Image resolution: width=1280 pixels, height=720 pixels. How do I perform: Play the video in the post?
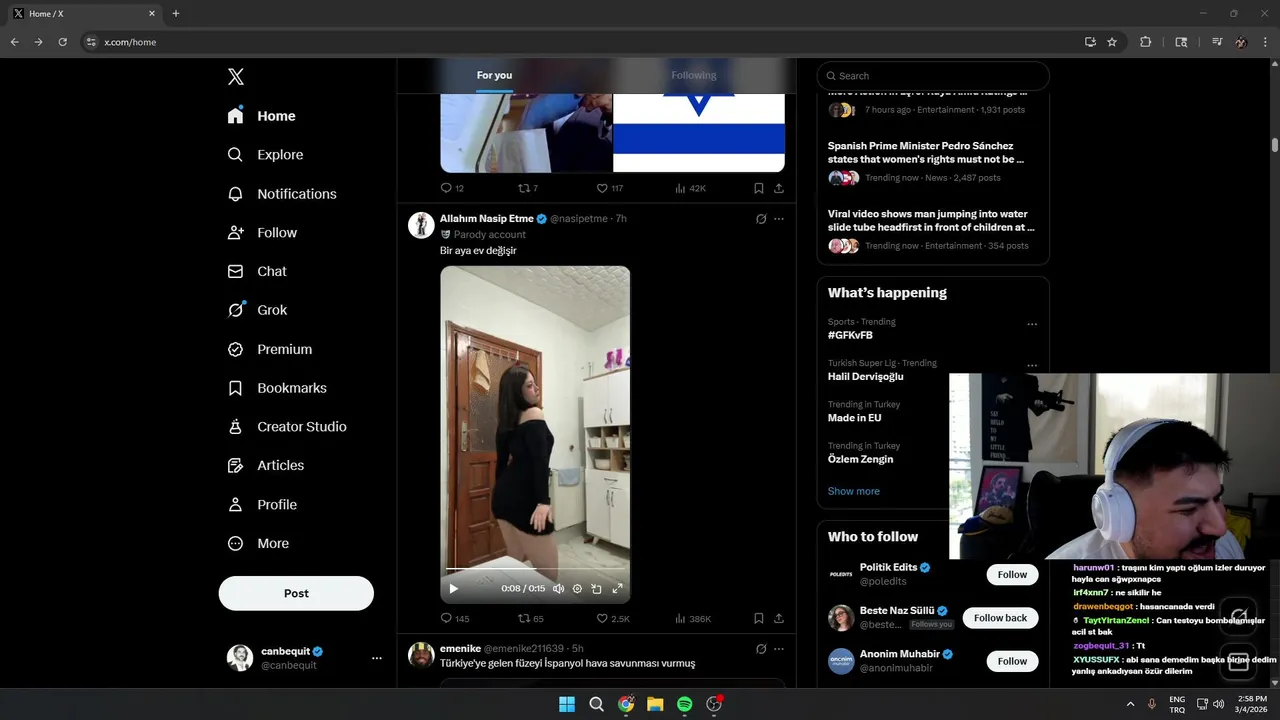453,589
